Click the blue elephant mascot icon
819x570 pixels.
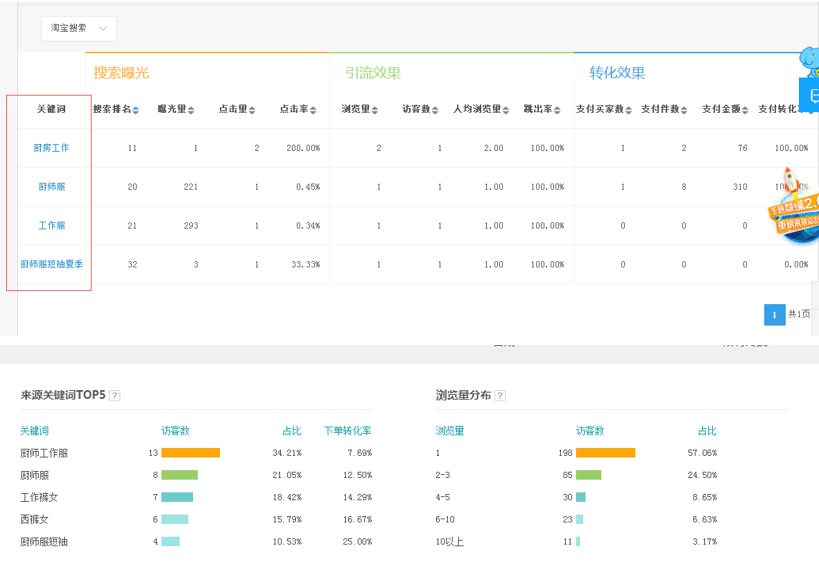pos(810,62)
